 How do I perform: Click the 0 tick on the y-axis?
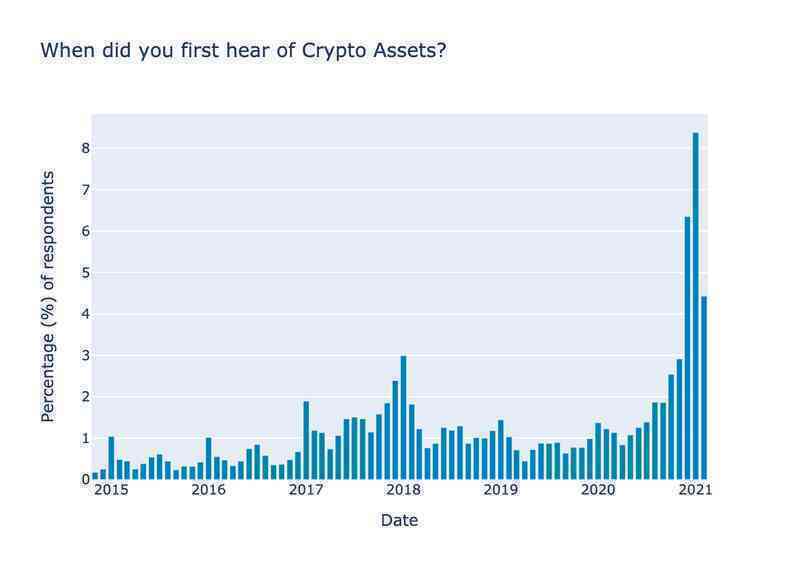(x=85, y=479)
